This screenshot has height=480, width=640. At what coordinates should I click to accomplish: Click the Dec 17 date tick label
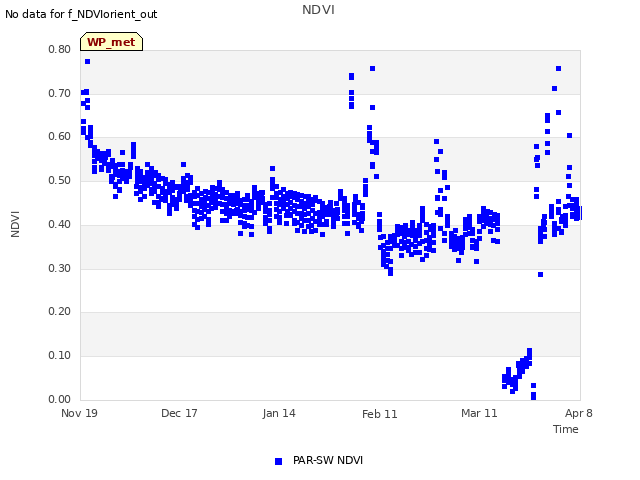[x=179, y=413]
